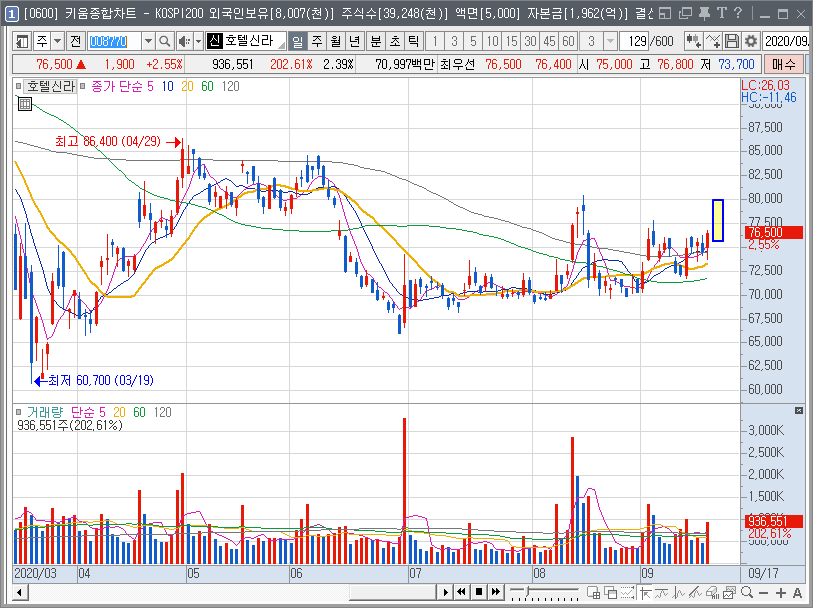The height and width of the screenshot is (608, 813).
Task: Click the vertical-line wave chart tool icon
Action: pos(679,592)
